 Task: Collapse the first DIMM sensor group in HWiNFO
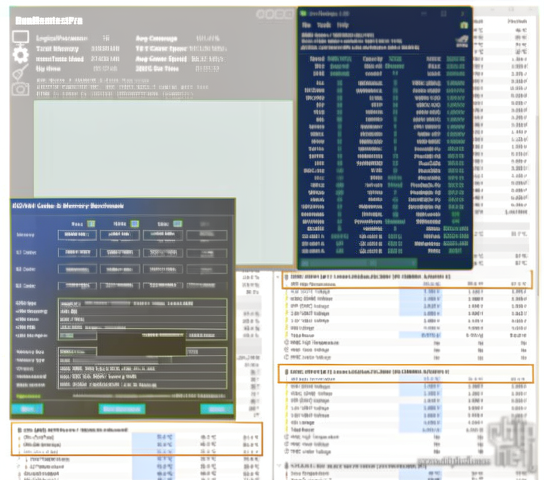(278, 277)
